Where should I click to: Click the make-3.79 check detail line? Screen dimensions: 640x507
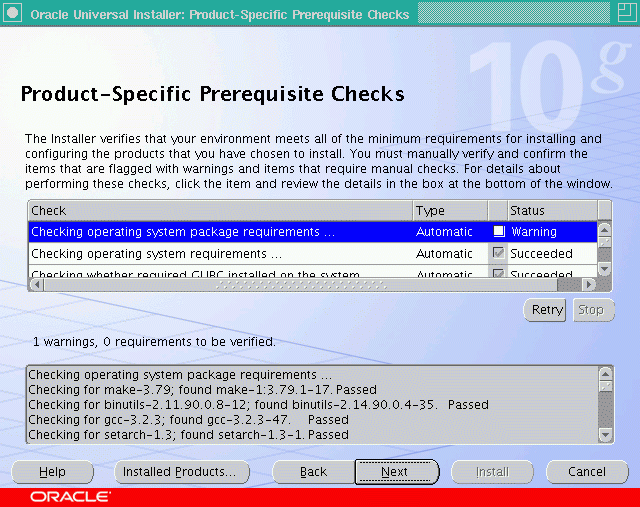202,389
